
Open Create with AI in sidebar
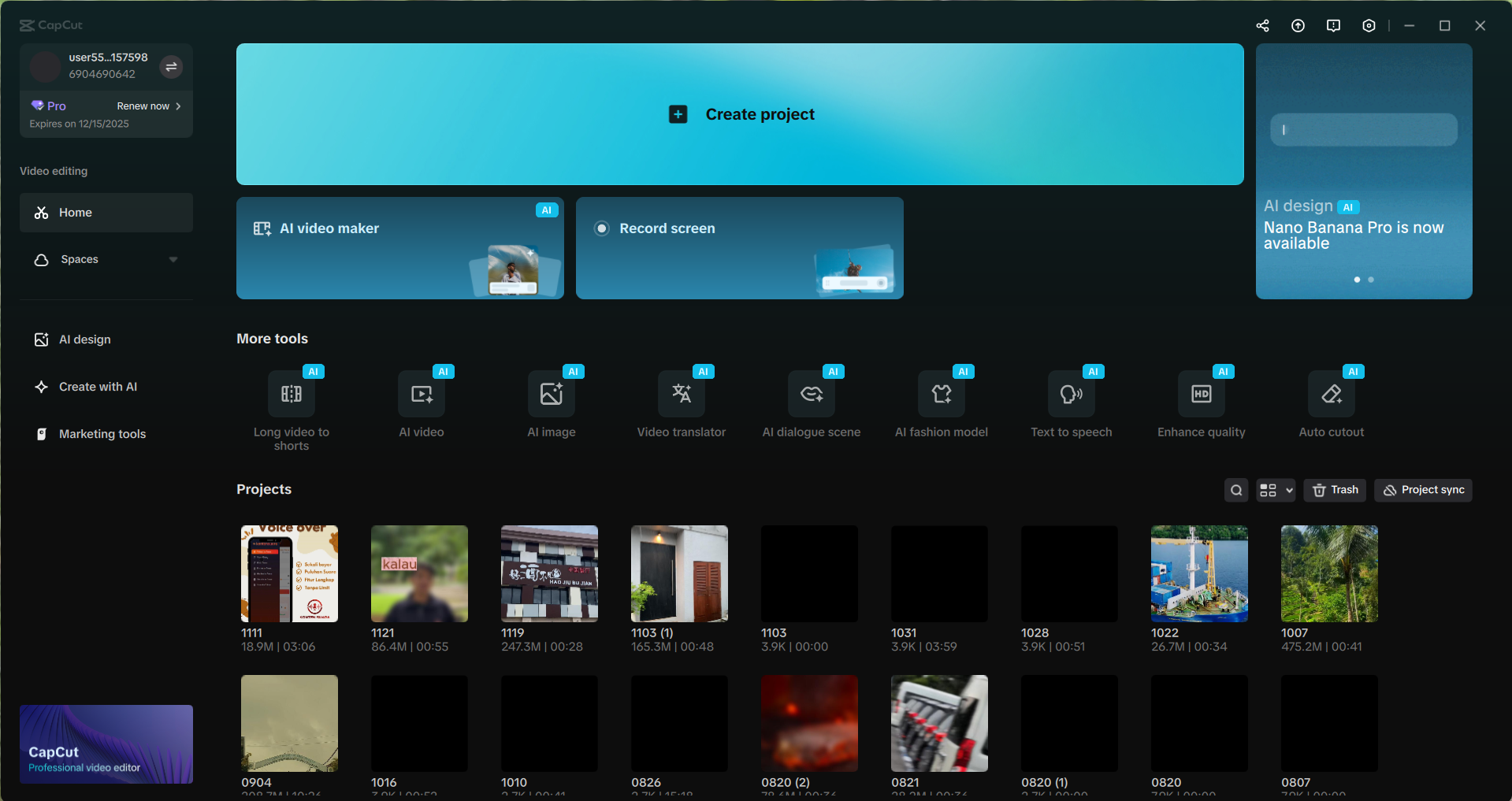106,387
